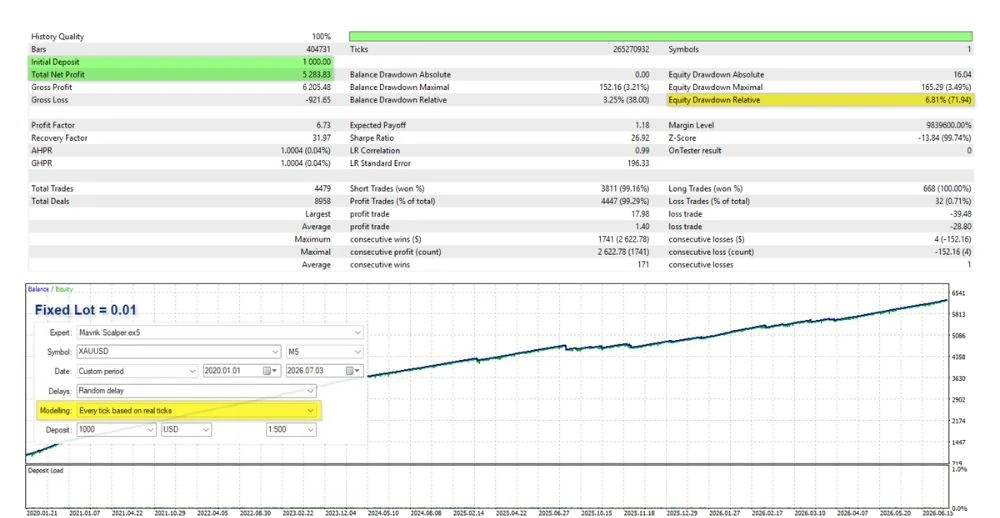This screenshot has width=1000, height=518.
Task: Select the Profit Factor value 6.73
Action: click(324, 126)
